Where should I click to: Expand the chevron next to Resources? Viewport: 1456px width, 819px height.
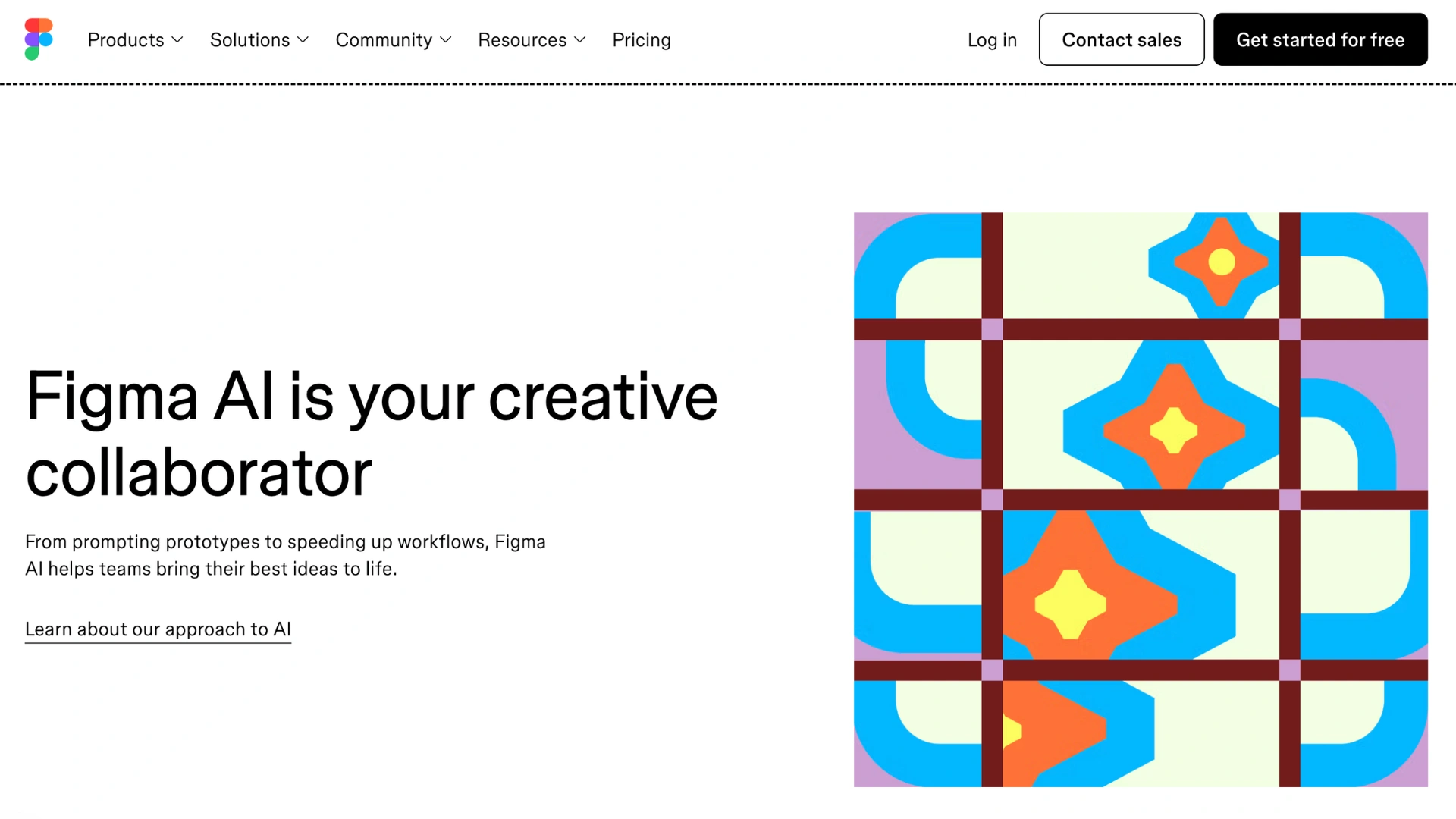(x=580, y=40)
